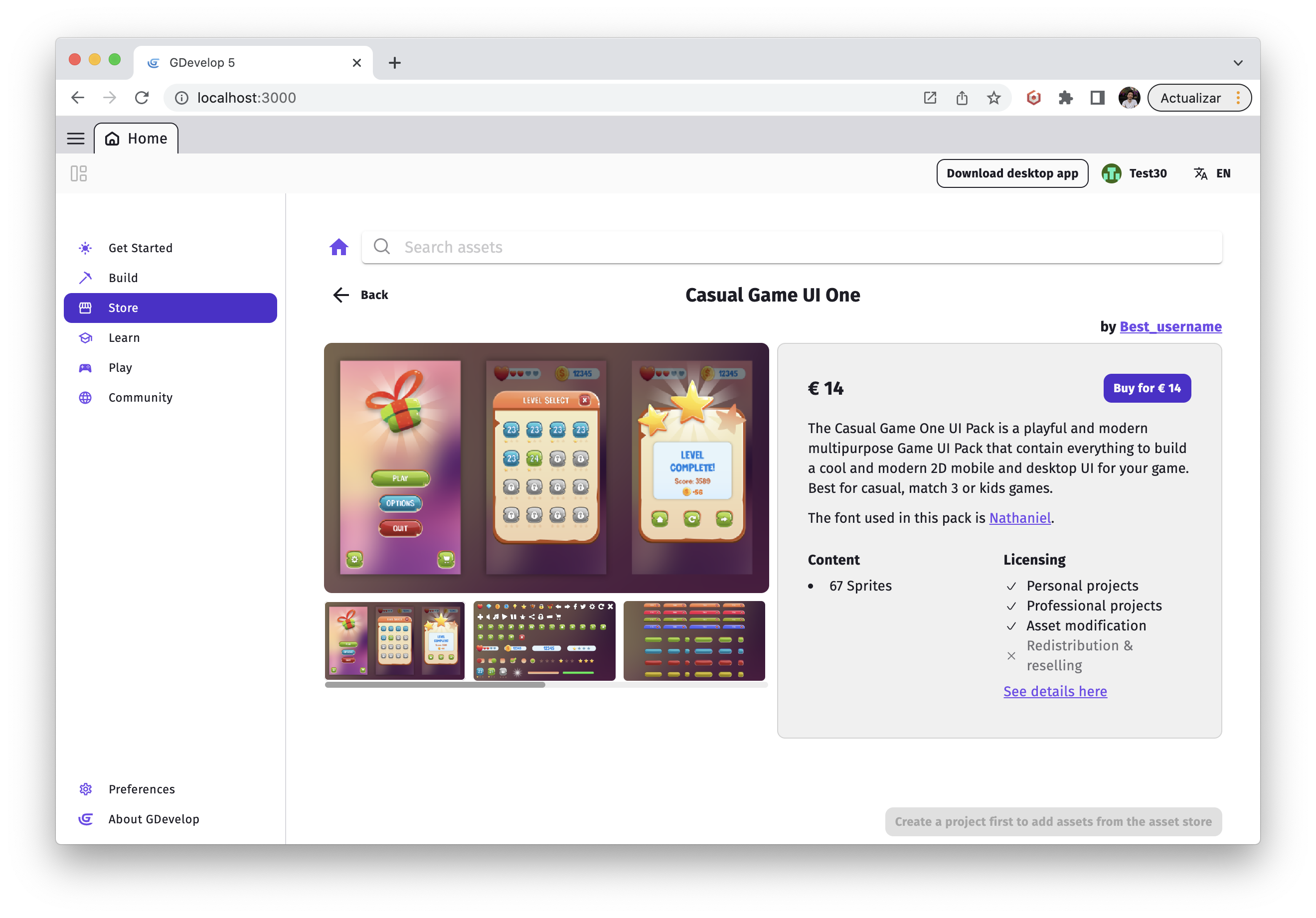Click the Build pickaxe icon
The height and width of the screenshot is (918, 1316).
(x=85, y=278)
